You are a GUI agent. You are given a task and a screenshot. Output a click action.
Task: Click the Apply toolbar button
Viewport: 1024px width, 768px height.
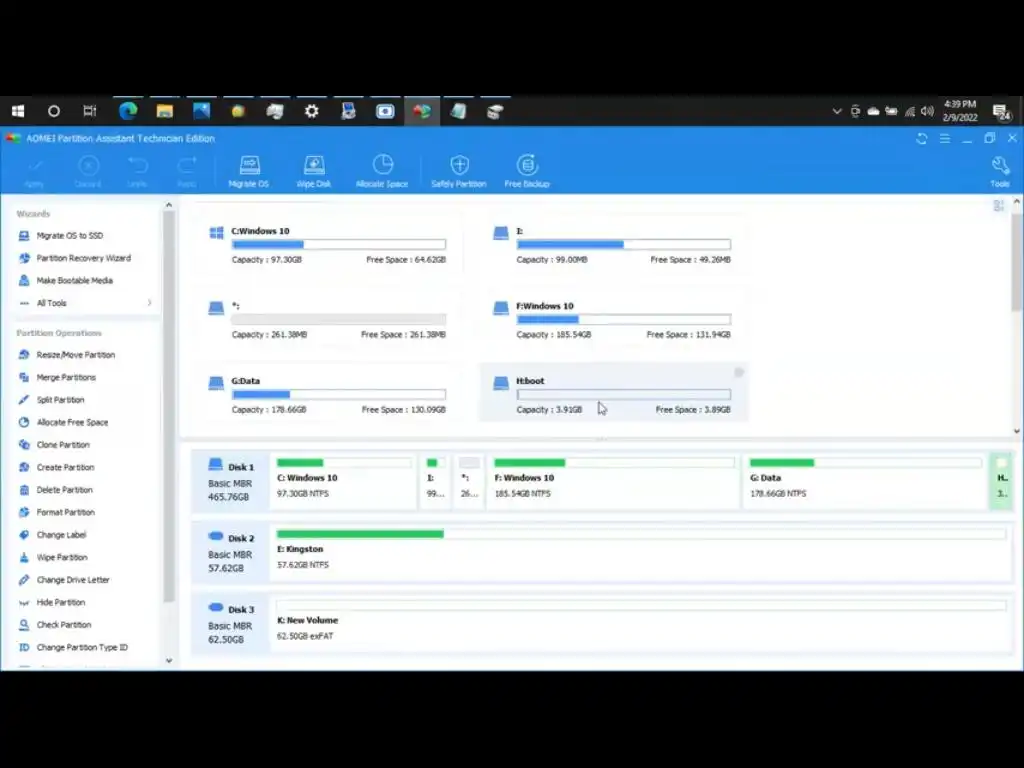point(35,171)
